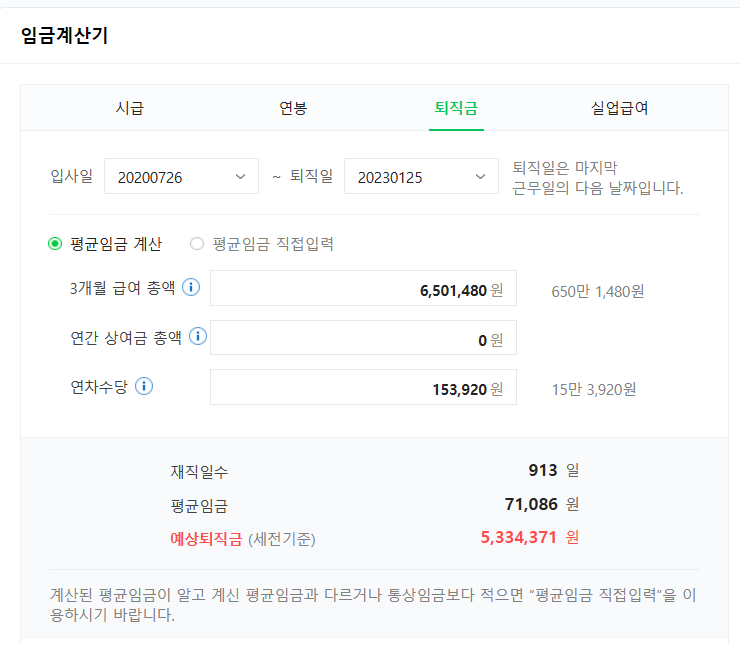Click info icon beside 3개월 급여 총액
Image resolution: width=740 pixels, height=645 pixels.
pos(190,288)
